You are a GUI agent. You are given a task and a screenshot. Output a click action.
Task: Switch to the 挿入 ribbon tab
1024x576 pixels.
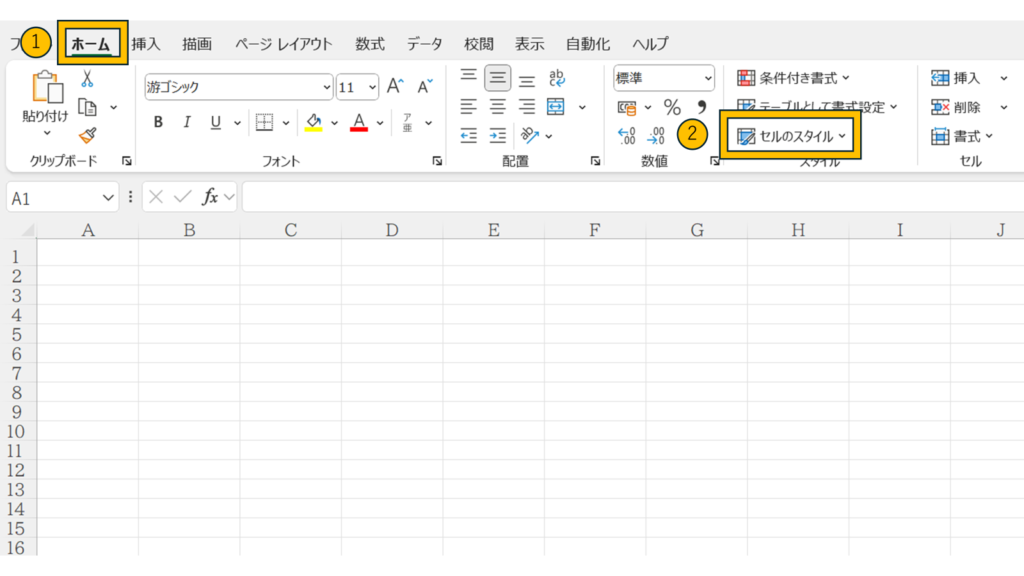click(146, 44)
